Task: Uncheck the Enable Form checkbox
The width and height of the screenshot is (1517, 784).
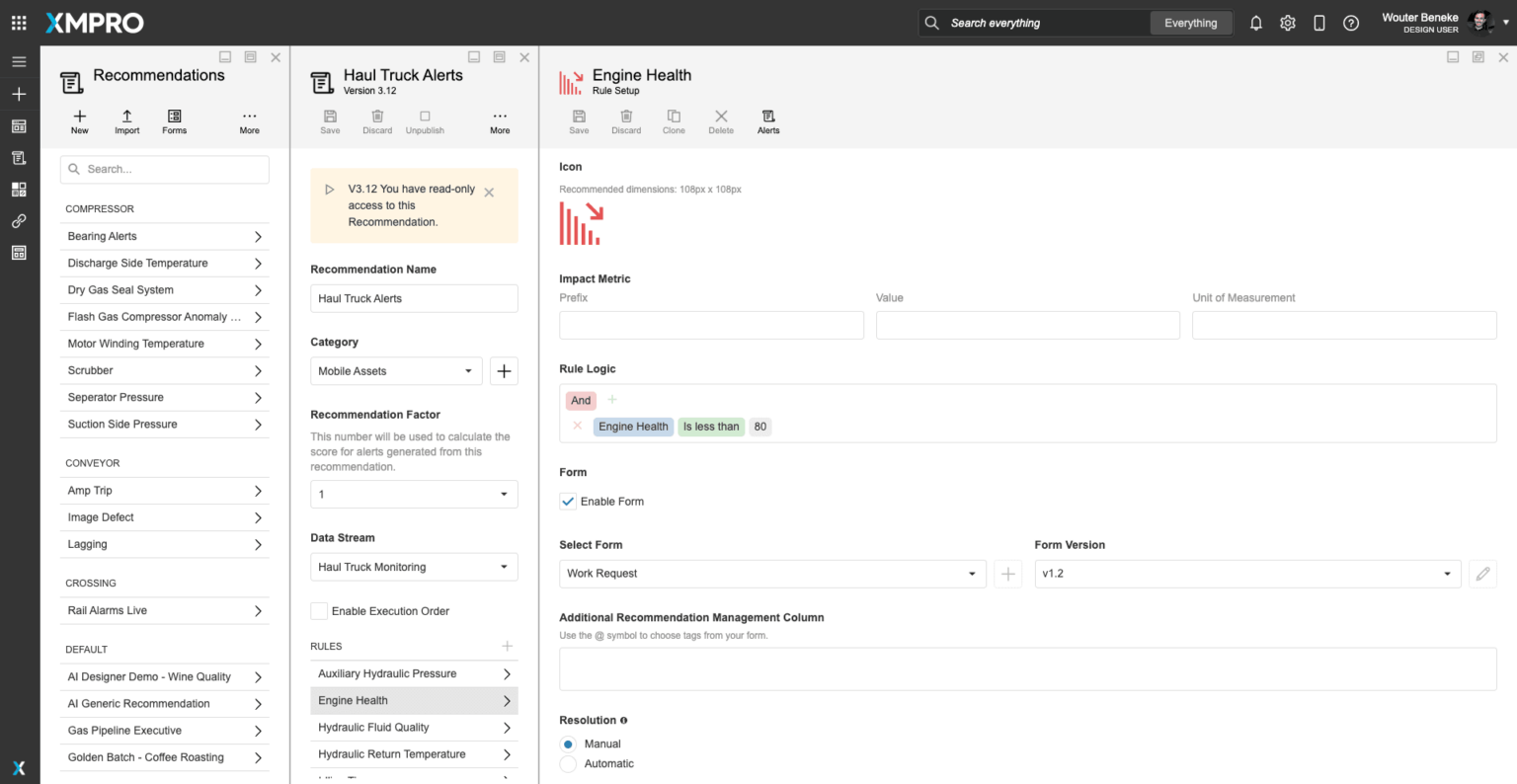Action: click(x=568, y=502)
